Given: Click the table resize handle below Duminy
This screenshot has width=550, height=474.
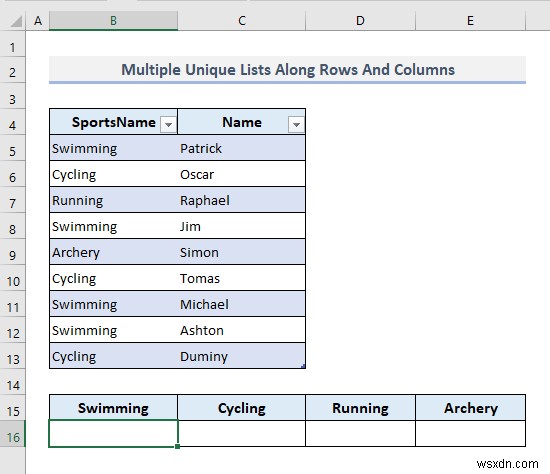Looking at the screenshot, I should pyautogui.click(x=303, y=366).
